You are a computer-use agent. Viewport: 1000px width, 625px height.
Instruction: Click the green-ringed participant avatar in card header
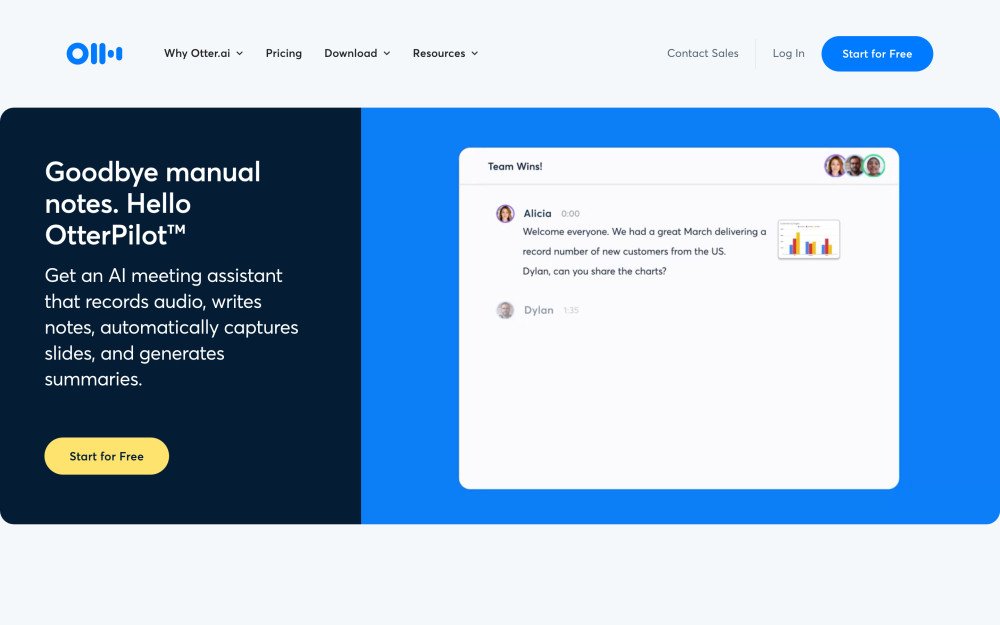point(874,166)
